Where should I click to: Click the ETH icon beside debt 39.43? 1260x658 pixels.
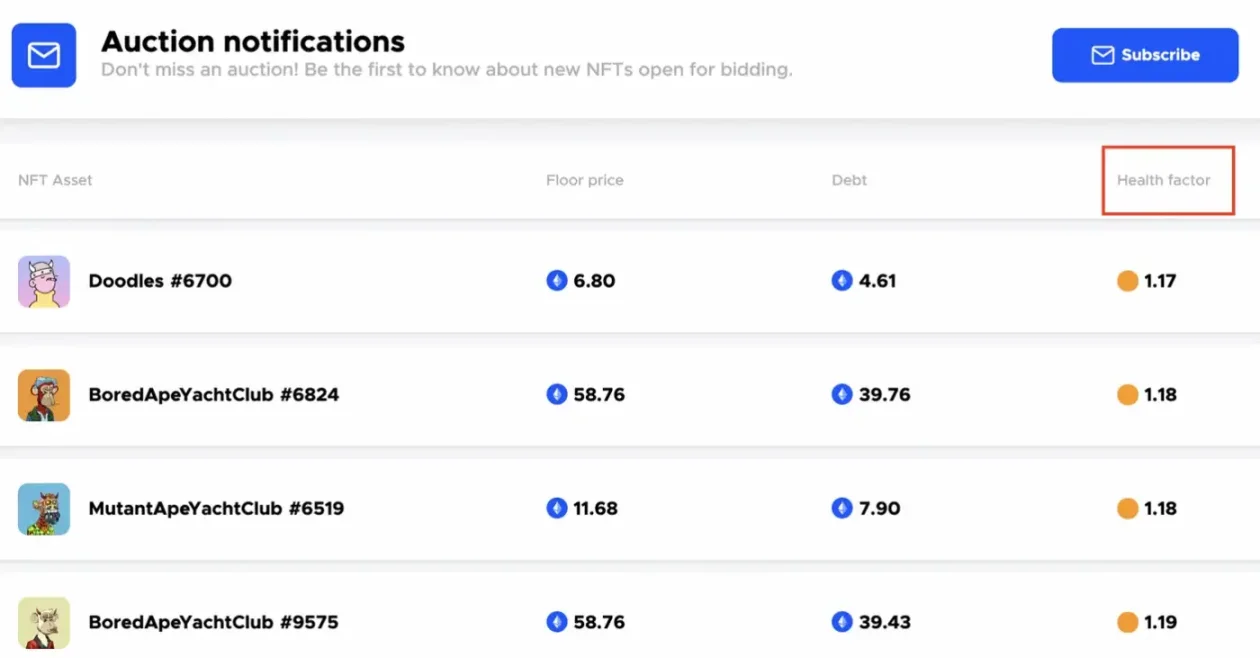(x=842, y=622)
